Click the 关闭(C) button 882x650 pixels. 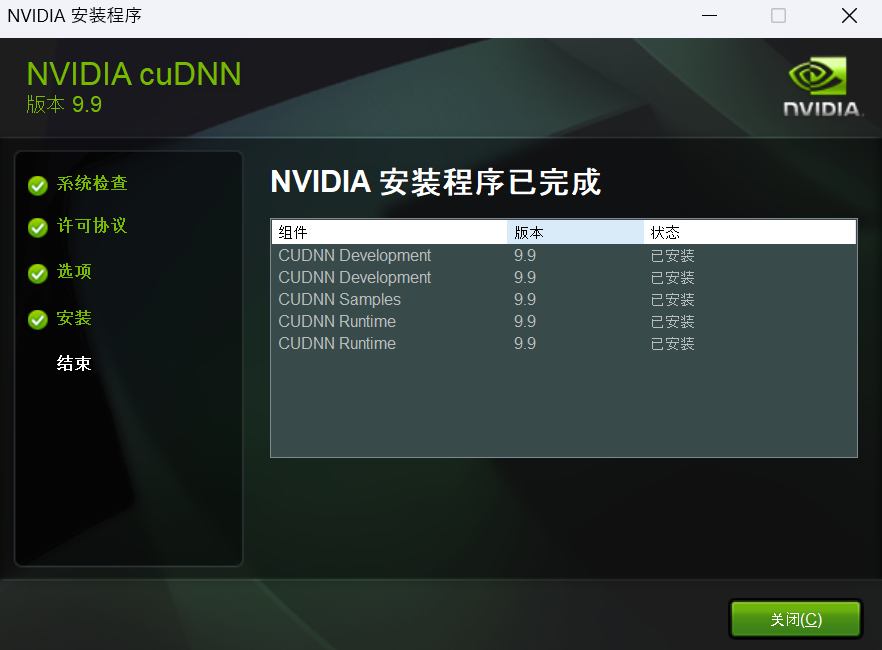(795, 619)
